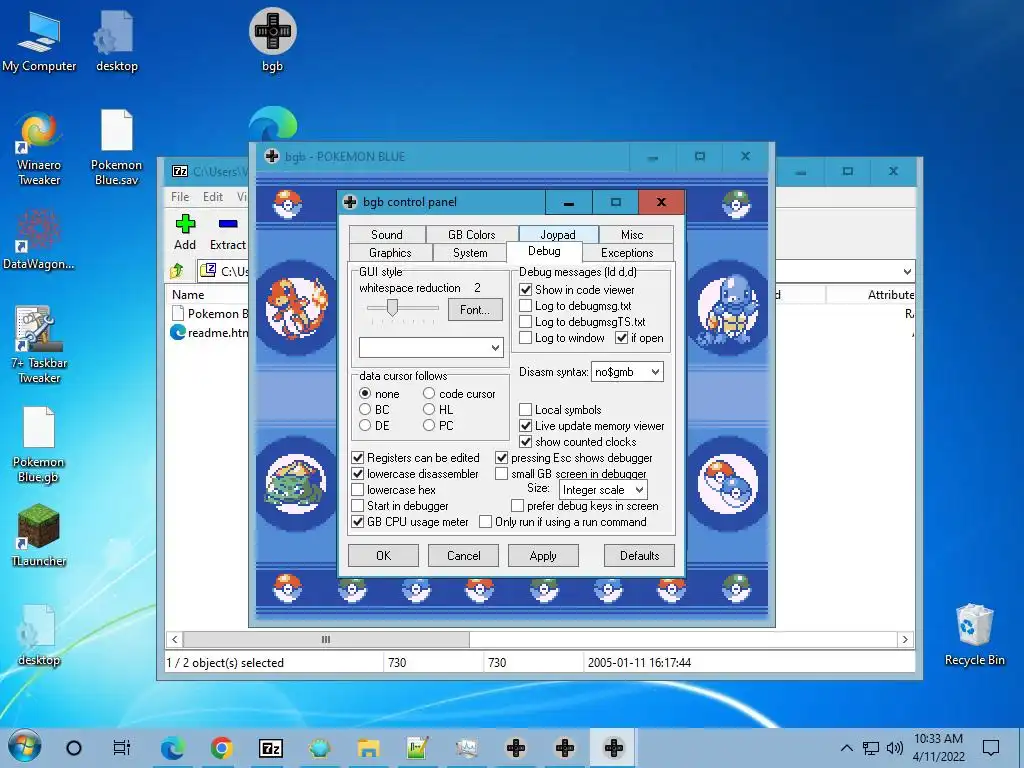Click the volume icon in system tray
Screen dimensions: 1024x768
click(895, 748)
